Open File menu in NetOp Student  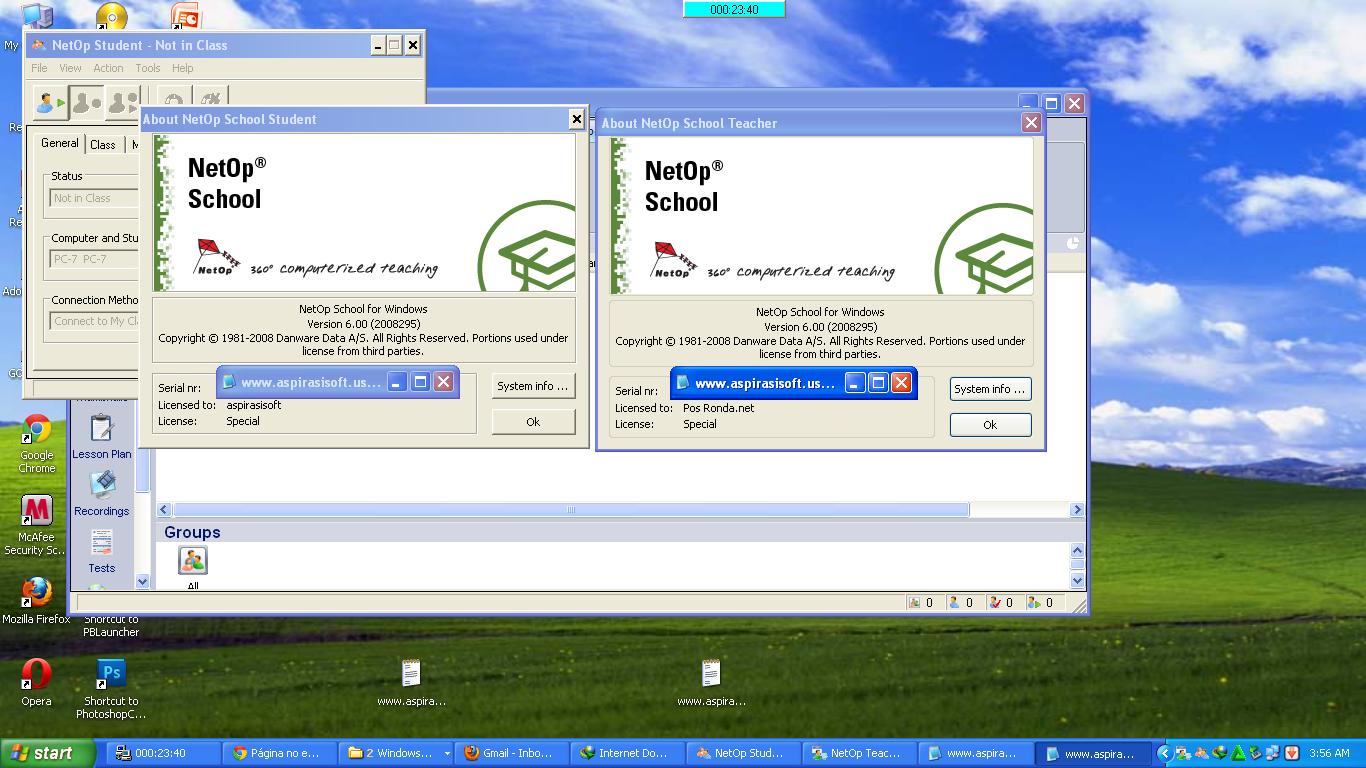[39, 68]
